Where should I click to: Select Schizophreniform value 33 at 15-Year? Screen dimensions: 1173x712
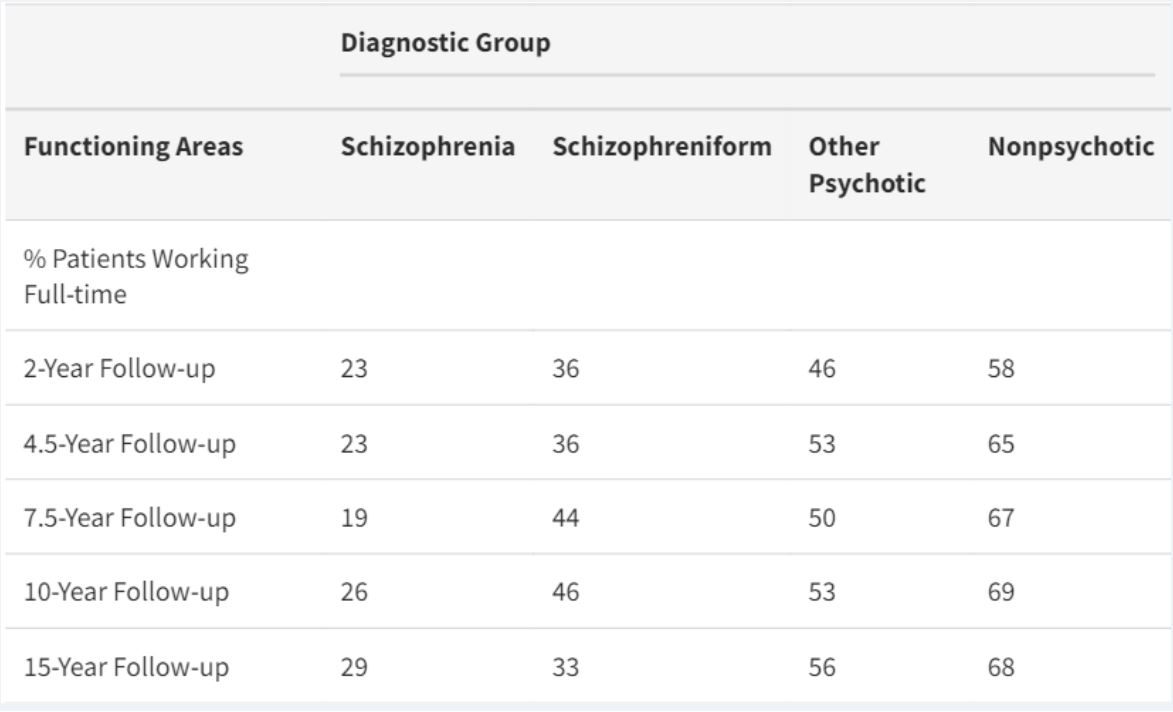pyautogui.click(x=566, y=666)
